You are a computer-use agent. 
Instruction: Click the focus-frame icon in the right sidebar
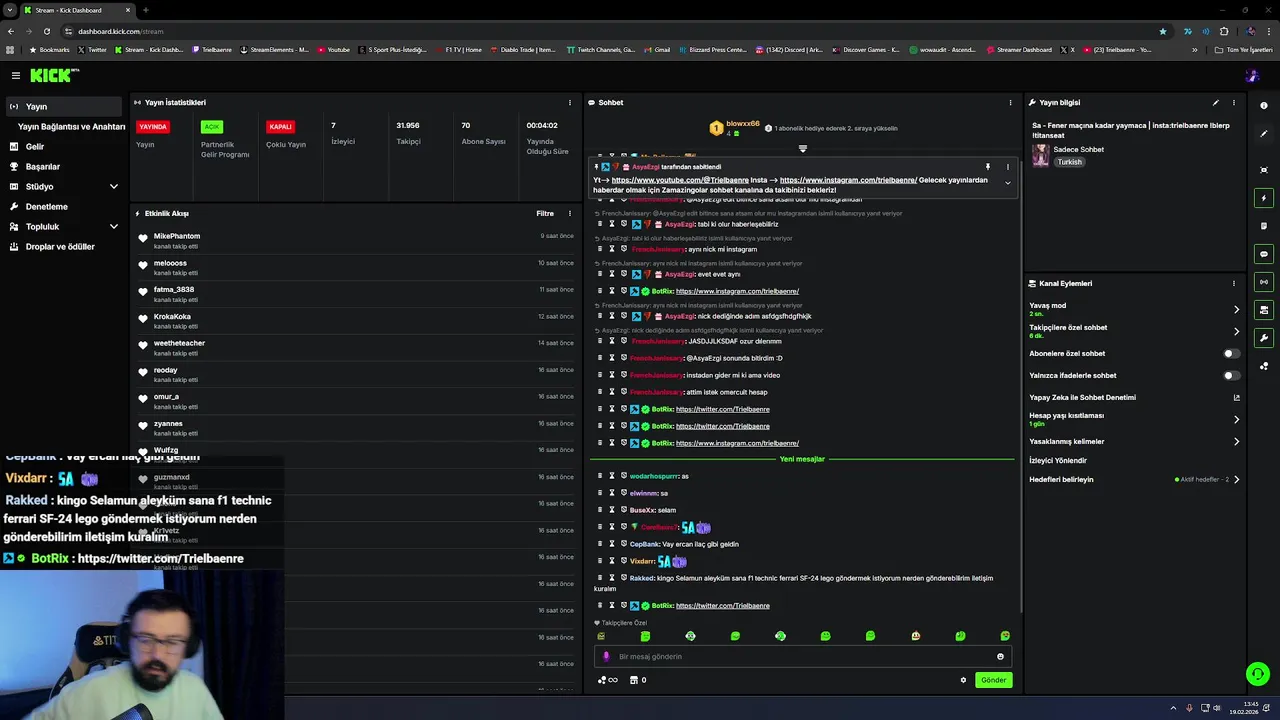click(1264, 170)
